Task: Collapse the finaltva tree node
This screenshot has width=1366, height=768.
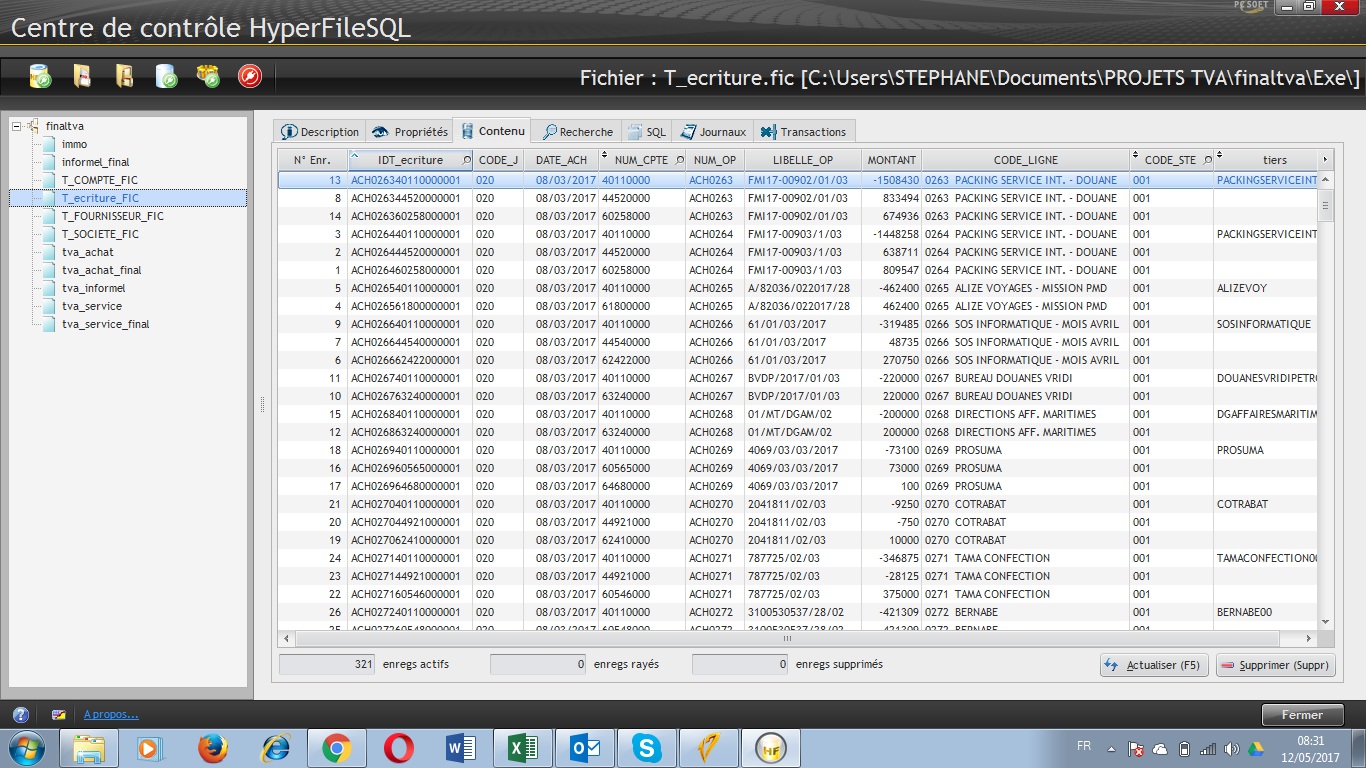Action: click(x=17, y=126)
